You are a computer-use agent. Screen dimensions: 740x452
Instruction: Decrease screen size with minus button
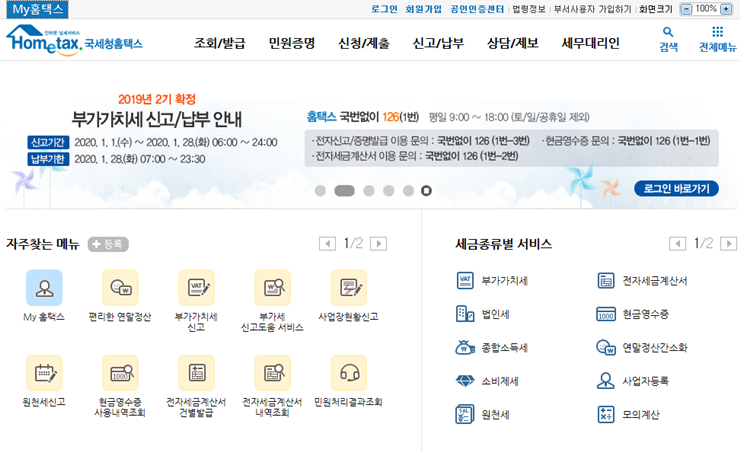pos(686,9)
